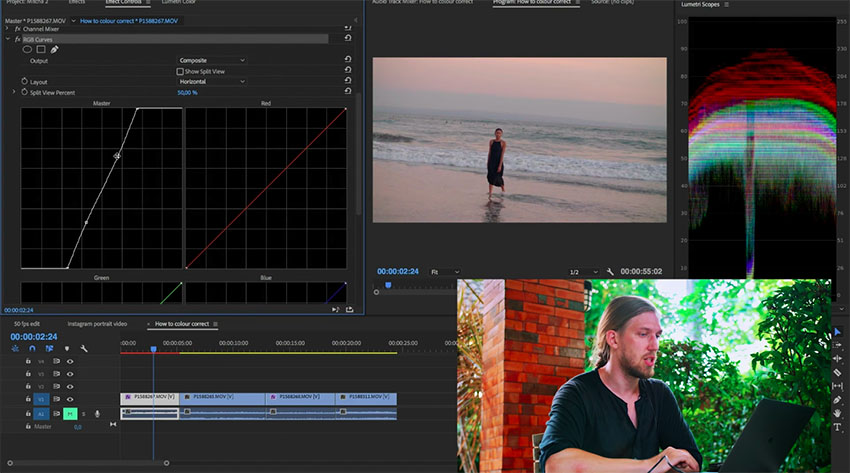Unmute track A1 with M button

(70, 414)
